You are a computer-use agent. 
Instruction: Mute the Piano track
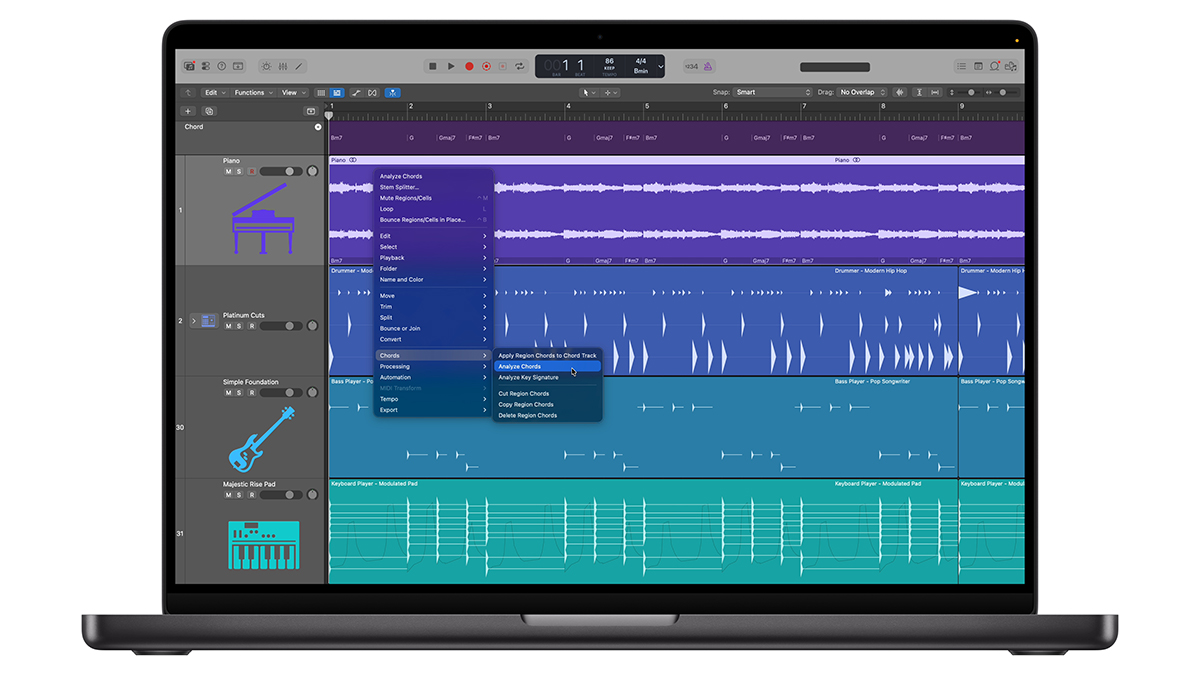(227, 171)
